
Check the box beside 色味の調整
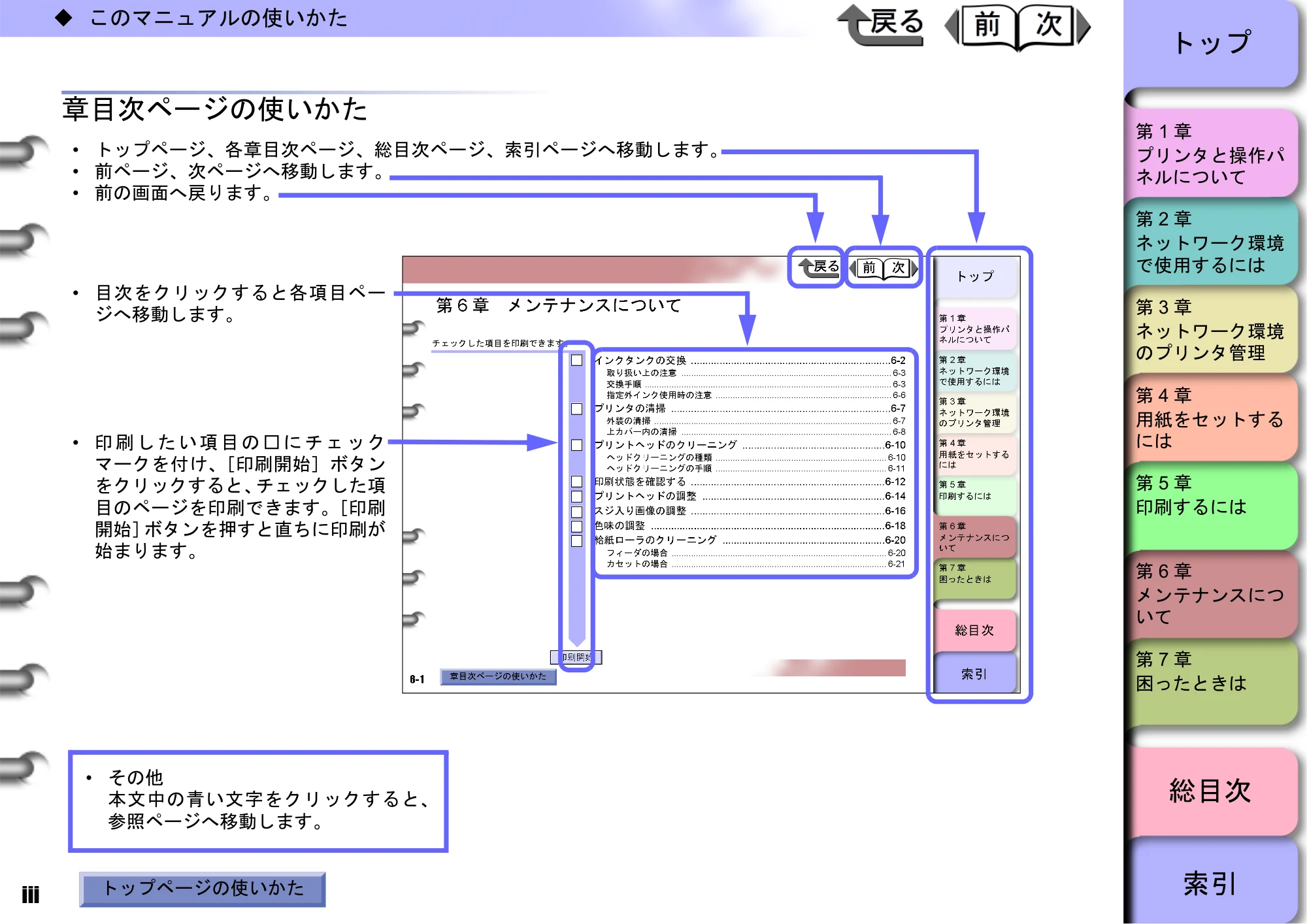click(x=576, y=526)
